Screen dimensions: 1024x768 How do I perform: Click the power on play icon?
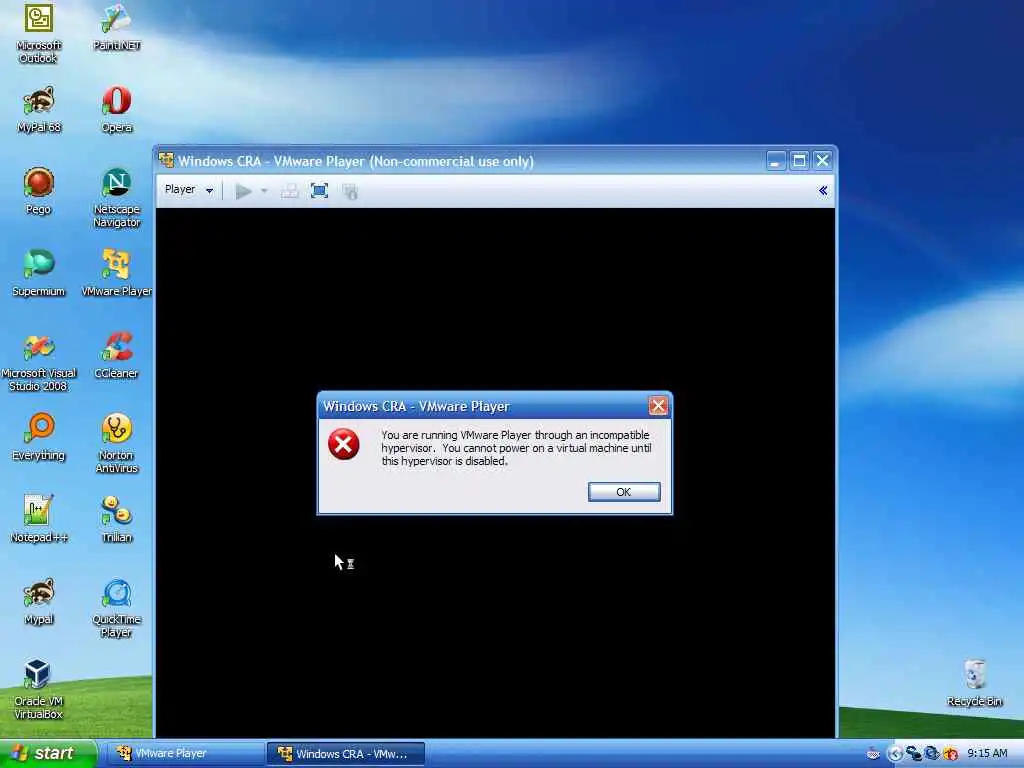coord(243,191)
